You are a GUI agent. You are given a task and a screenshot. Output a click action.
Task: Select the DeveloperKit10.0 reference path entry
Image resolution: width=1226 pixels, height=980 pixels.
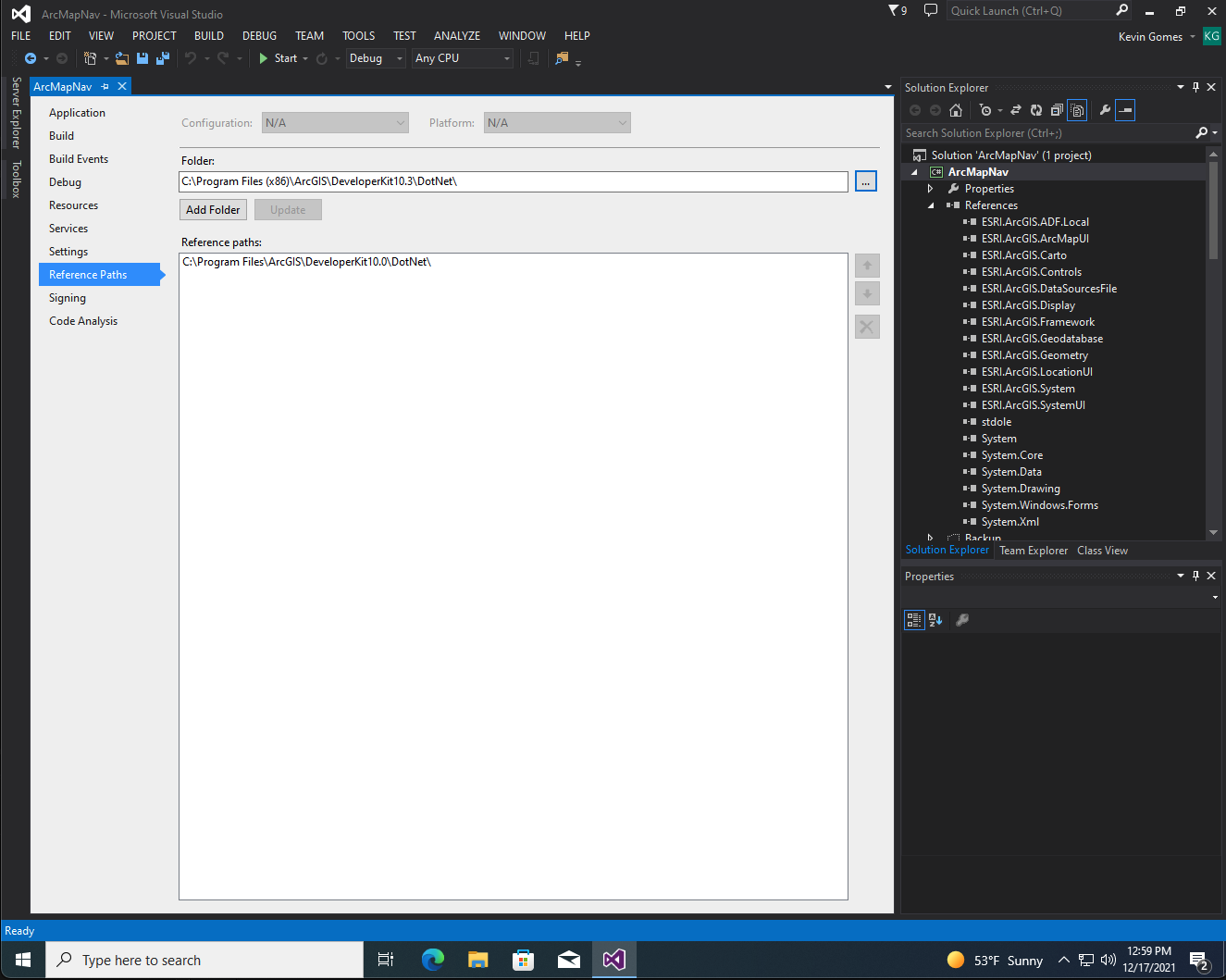[307, 262]
